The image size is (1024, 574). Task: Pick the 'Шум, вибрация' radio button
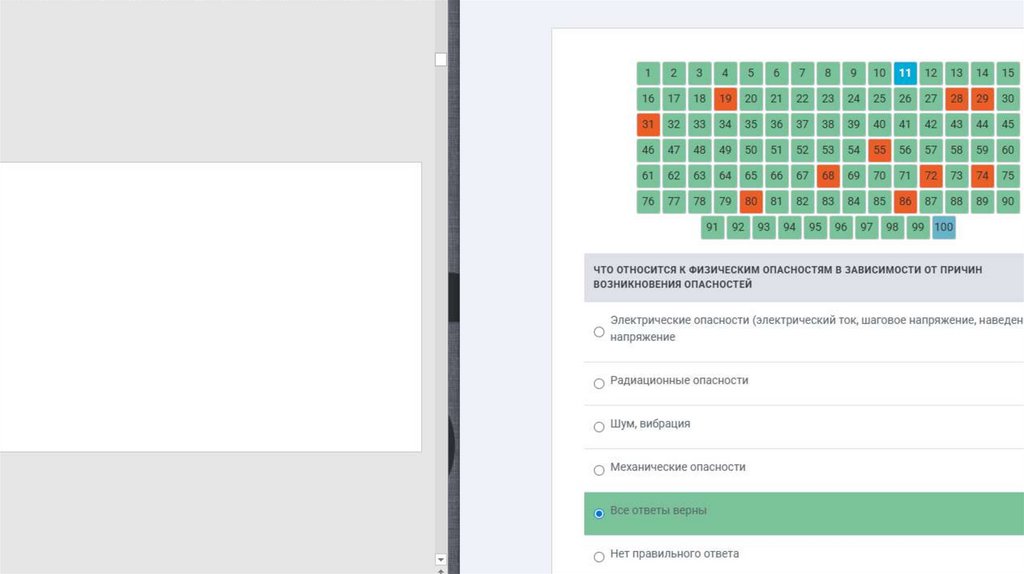(599, 426)
